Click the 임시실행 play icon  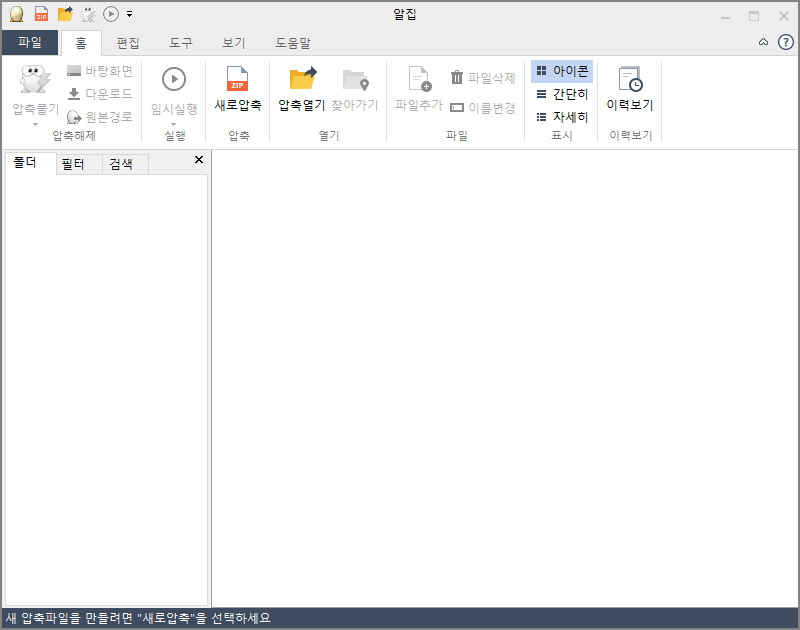pyautogui.click(x=174, y=80)
